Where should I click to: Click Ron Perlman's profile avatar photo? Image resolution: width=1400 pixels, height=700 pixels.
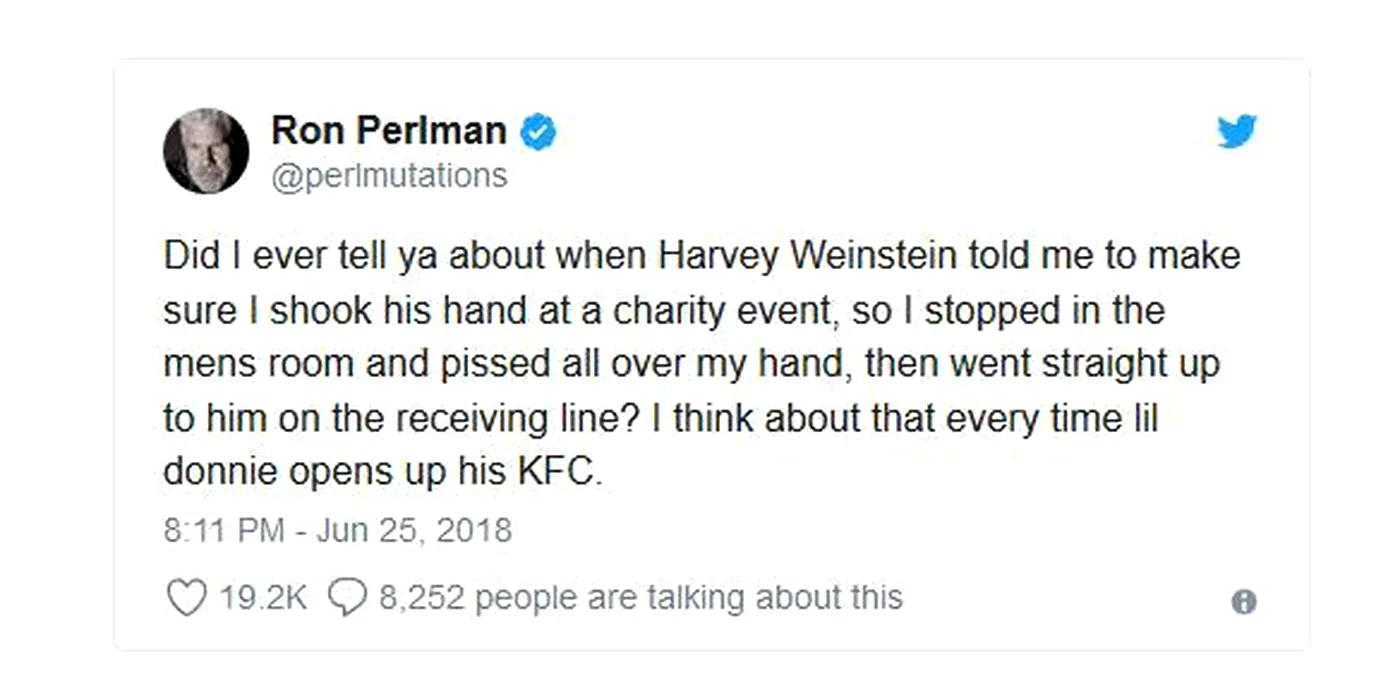coord(206,151)
